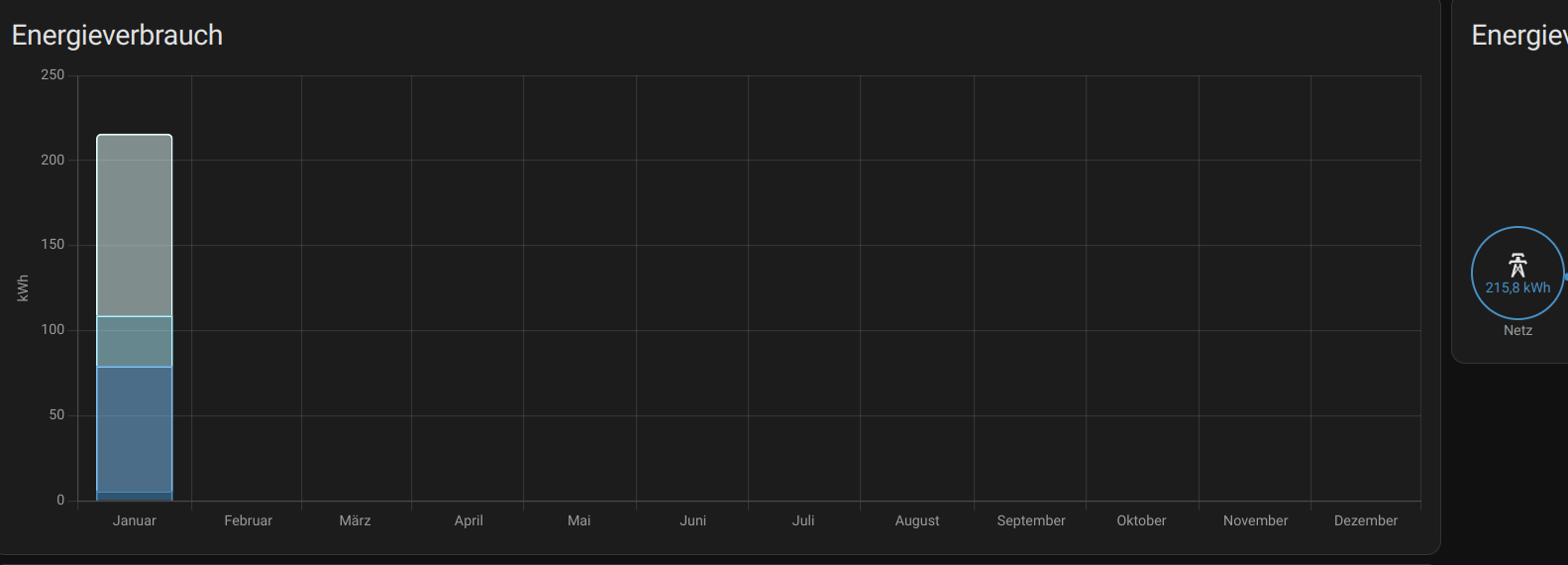Click the Netz label under the circle
Image resolution: width=1568 pixels, height=565 pixels.
(1517, 330)
